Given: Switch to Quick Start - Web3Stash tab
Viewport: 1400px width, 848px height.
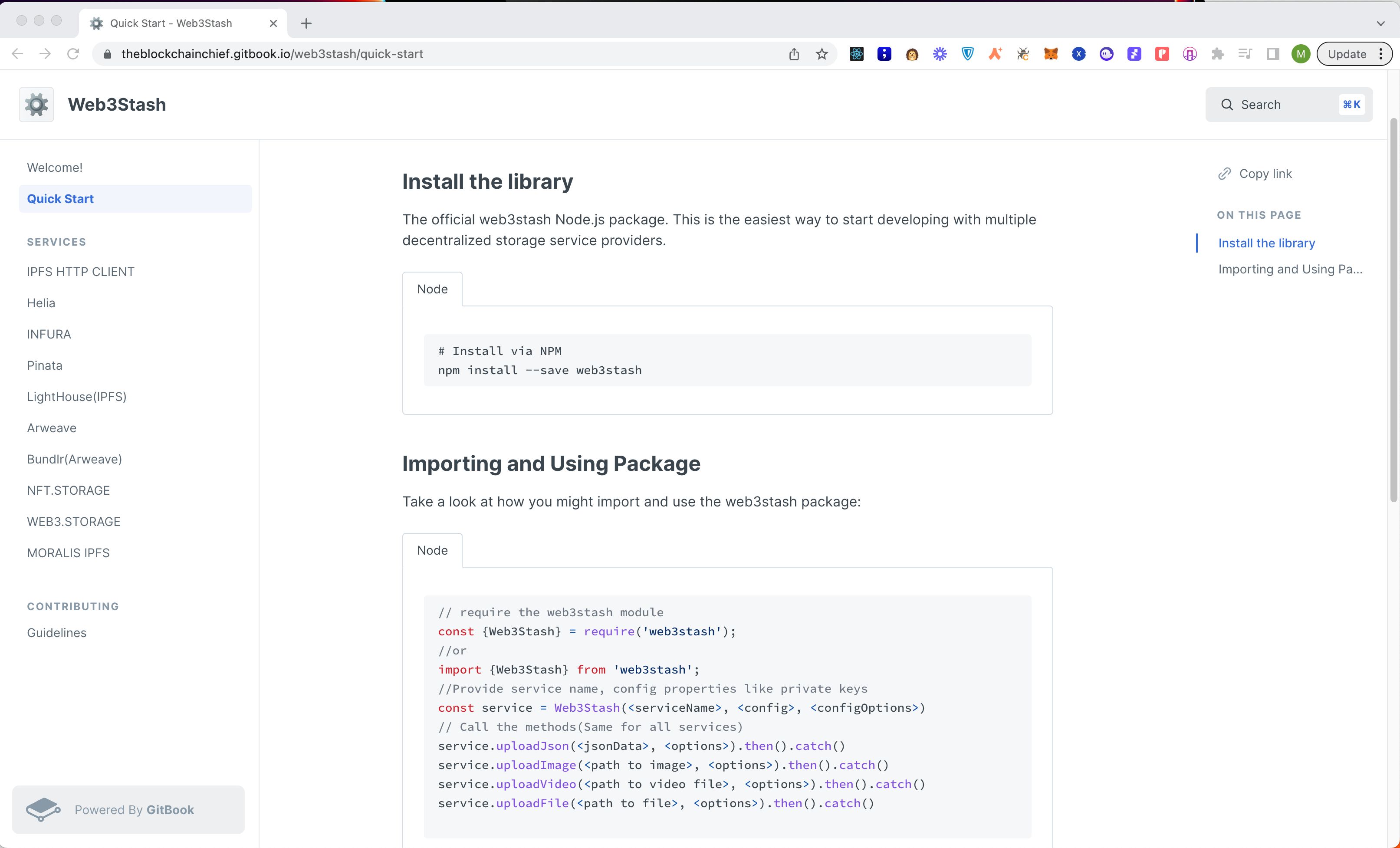Looking at the screenshot, I should click(x=183, y=23).
